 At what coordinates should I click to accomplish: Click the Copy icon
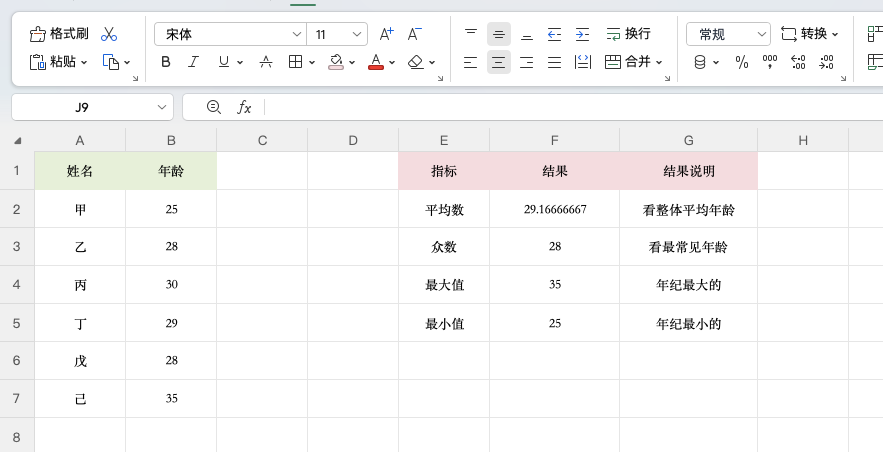click(x=110, y=62)
